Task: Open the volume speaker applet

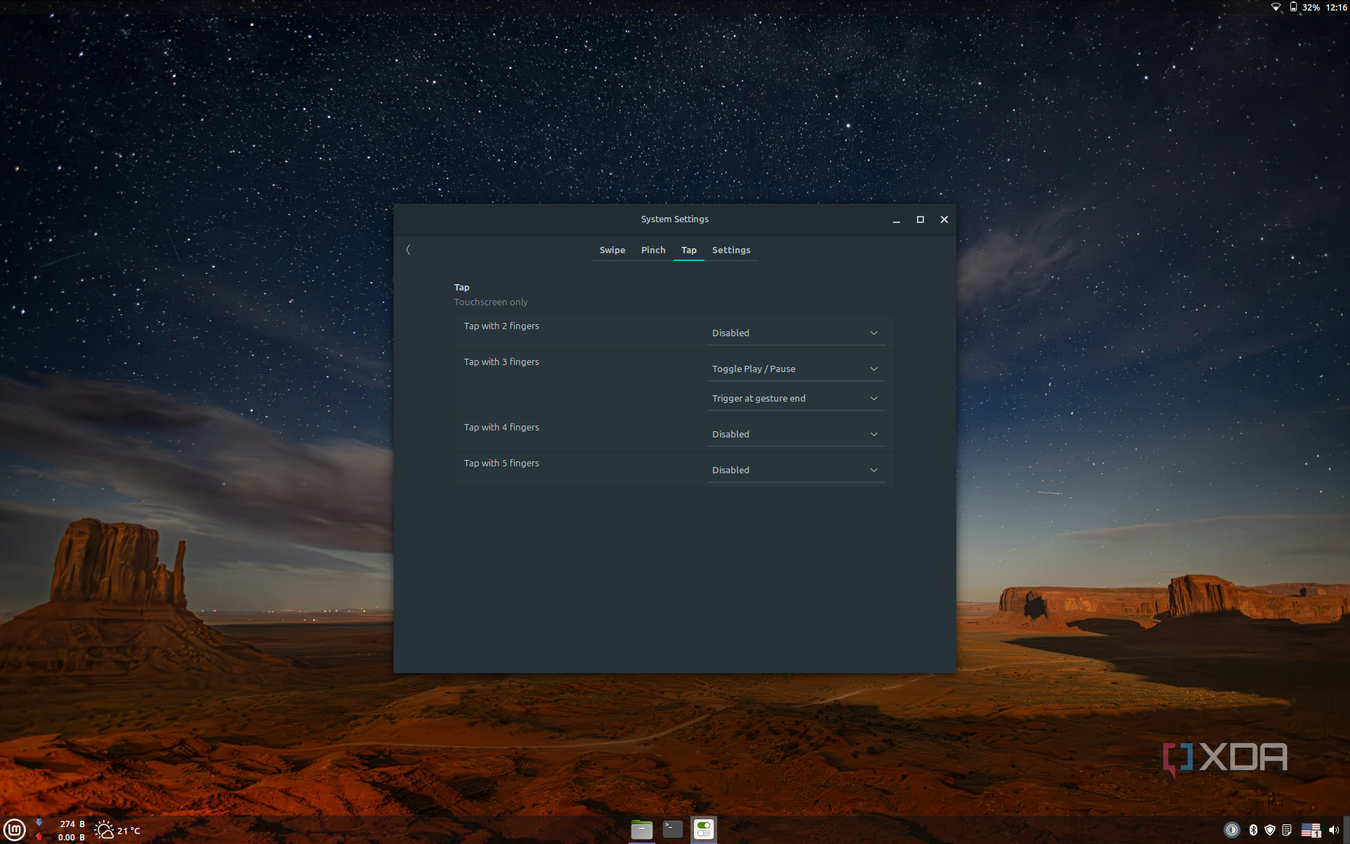Action: click(x=1334, y=830)
